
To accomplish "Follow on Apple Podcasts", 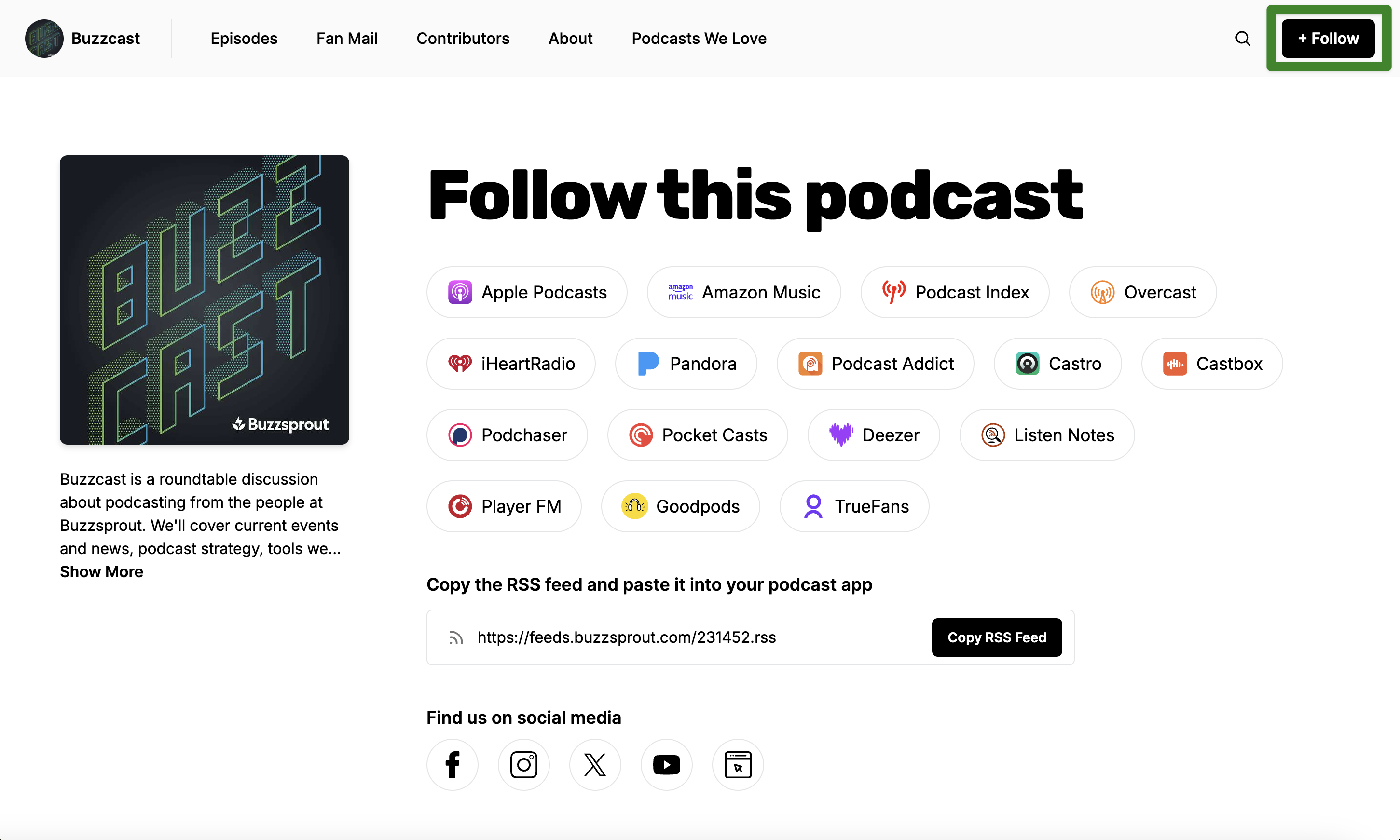I will (x=527, y=292).
